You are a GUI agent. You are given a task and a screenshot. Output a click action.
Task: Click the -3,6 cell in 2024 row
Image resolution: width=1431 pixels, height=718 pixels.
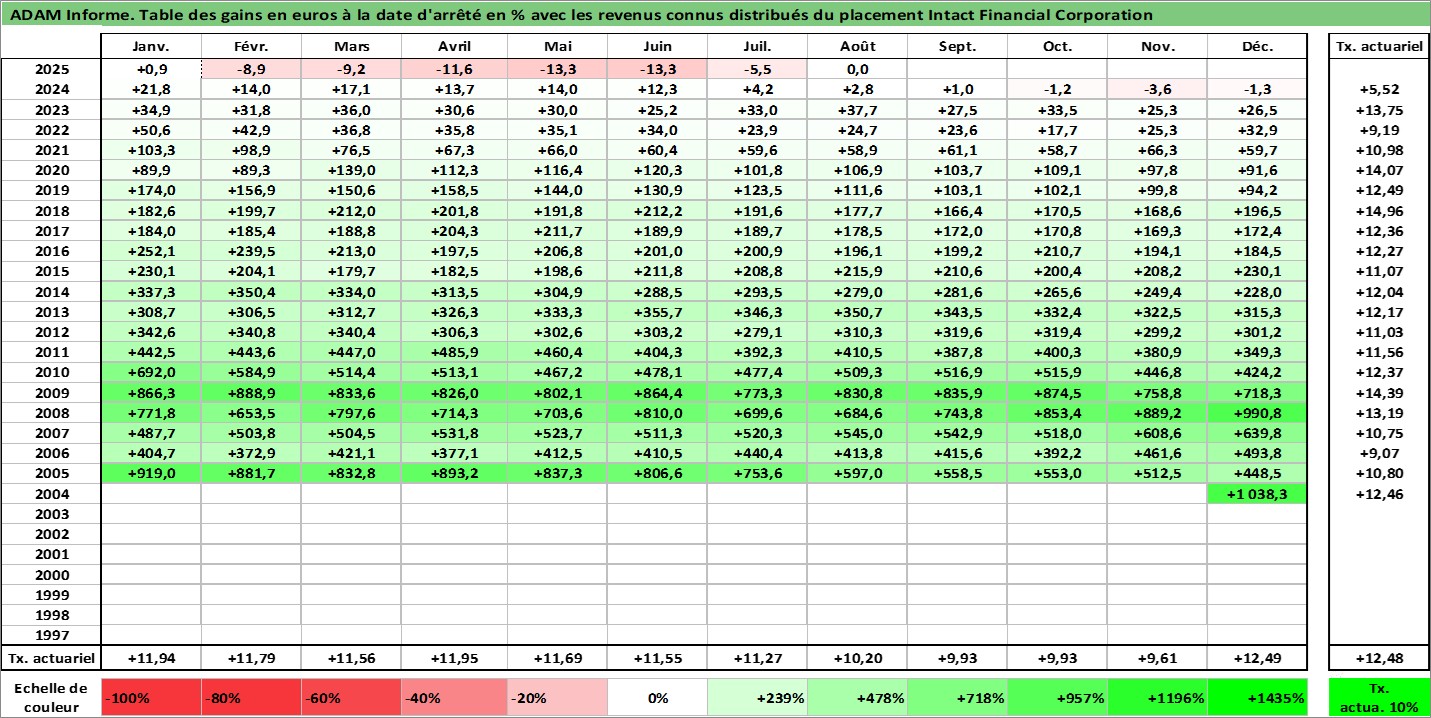(1157, 89)
